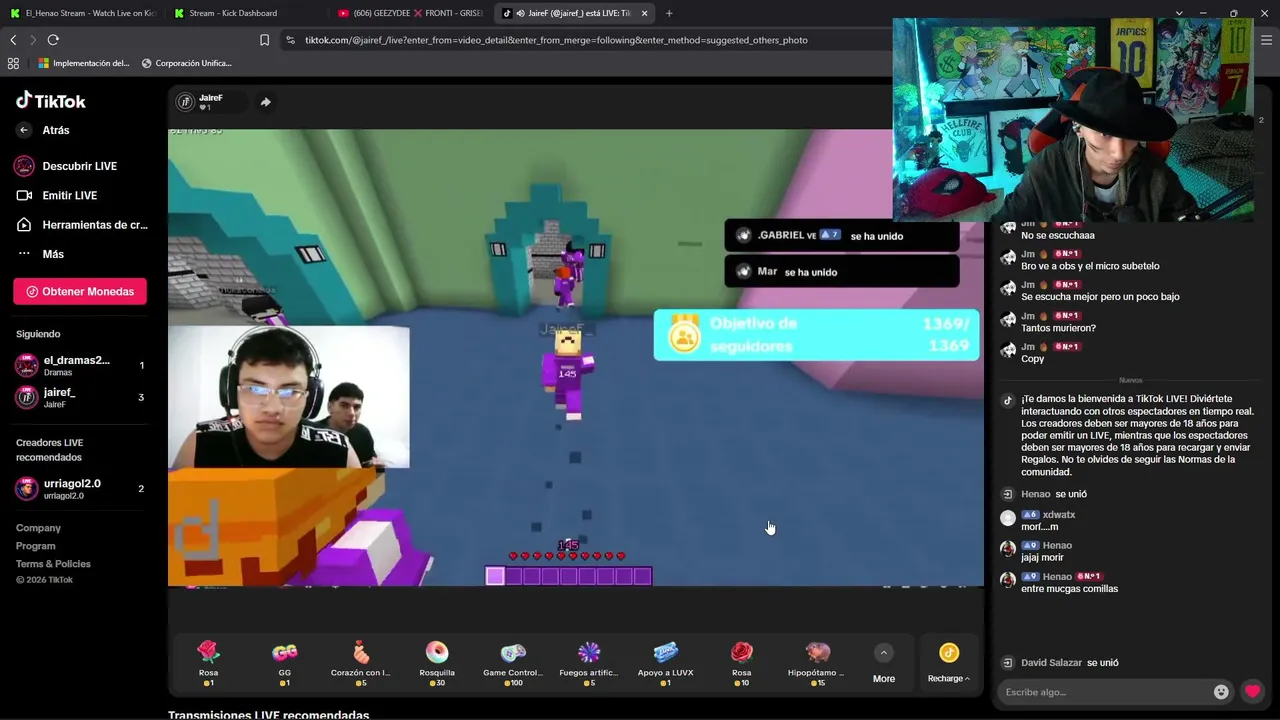Viewport: 1280px width, 720px height.
Task: Click David Salazar in the chat
Action: click(x=1051, y=663)
